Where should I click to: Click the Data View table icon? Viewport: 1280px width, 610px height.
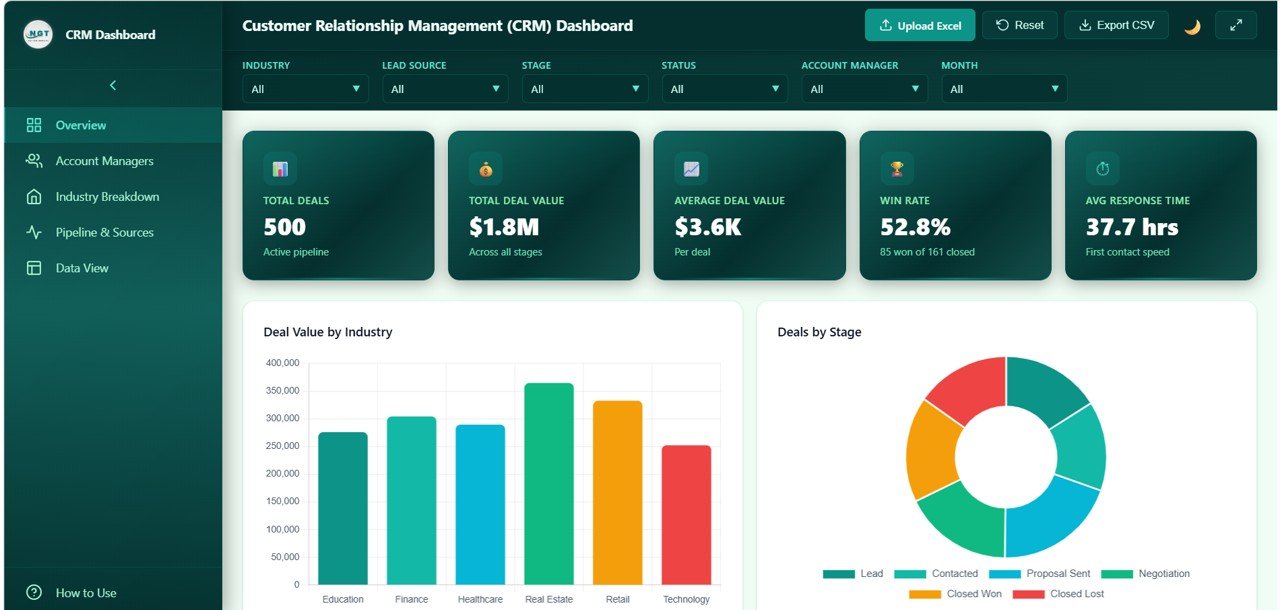33,267
